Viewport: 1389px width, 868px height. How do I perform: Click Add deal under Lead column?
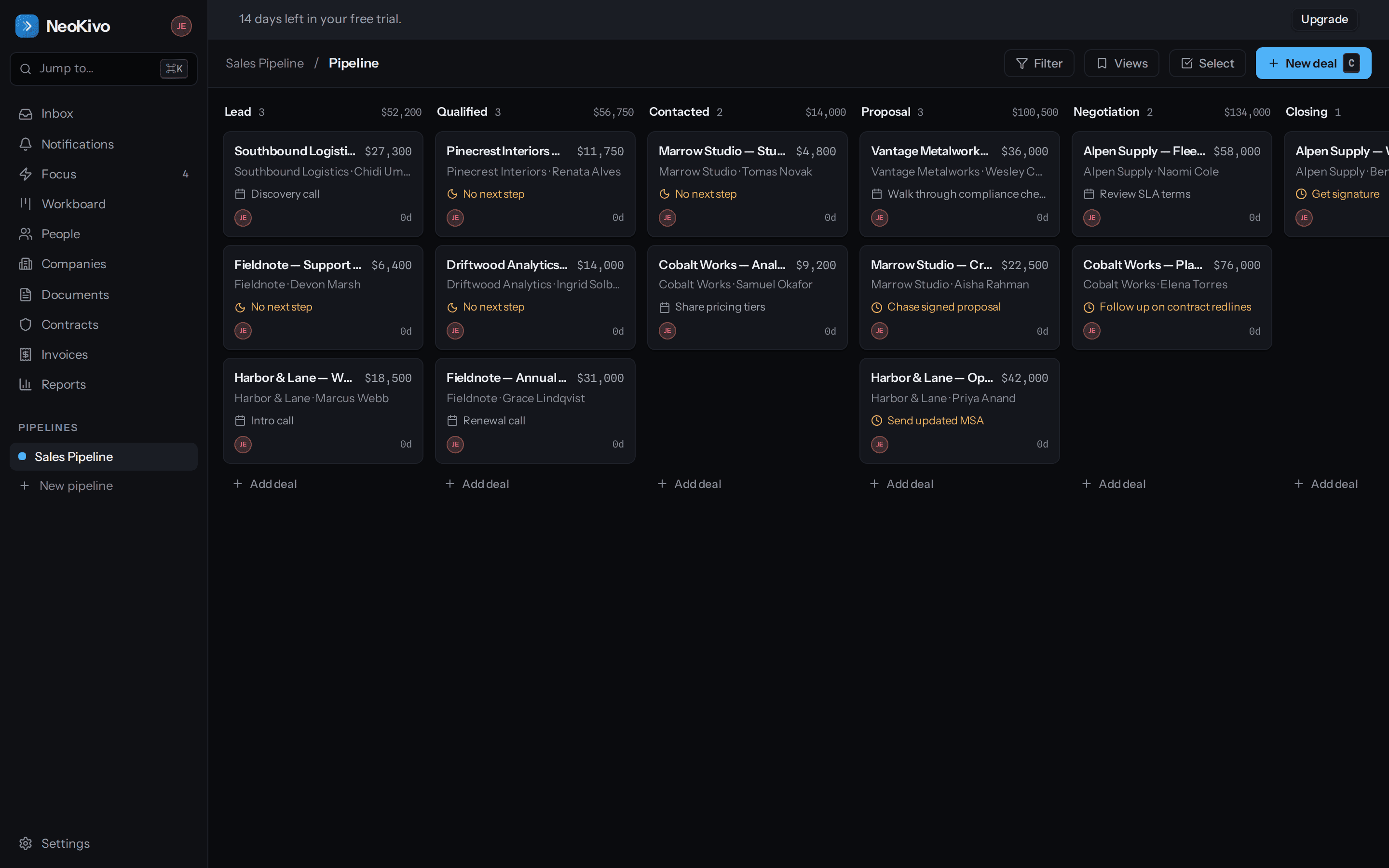(265, 484)
